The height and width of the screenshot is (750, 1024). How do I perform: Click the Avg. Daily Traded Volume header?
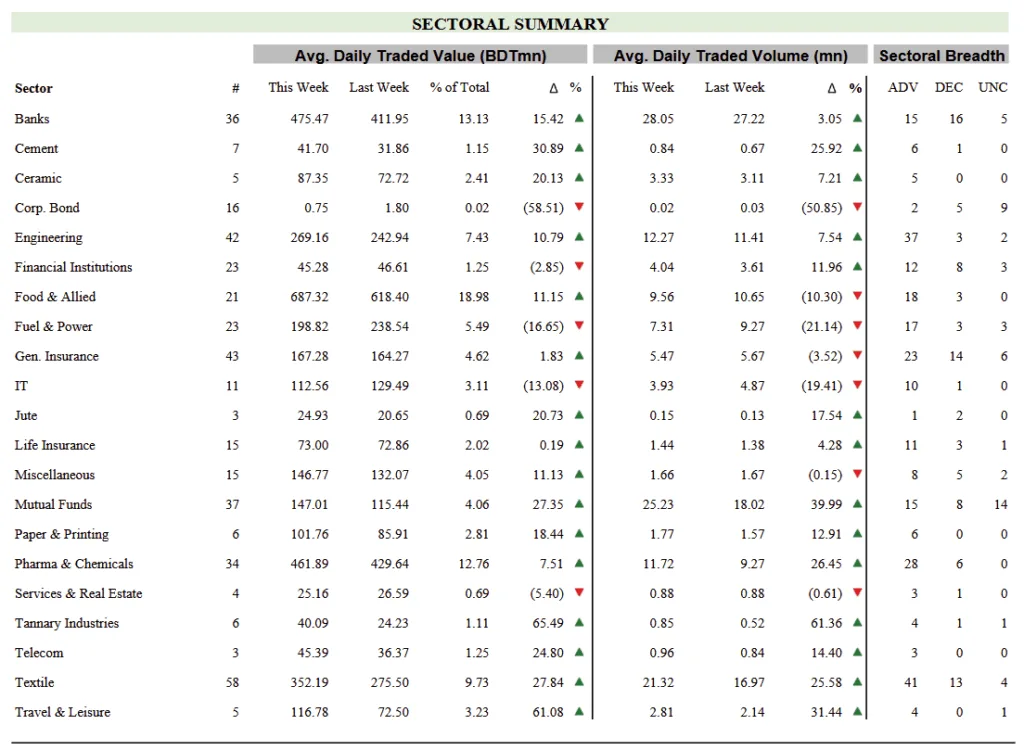point(731,56)
